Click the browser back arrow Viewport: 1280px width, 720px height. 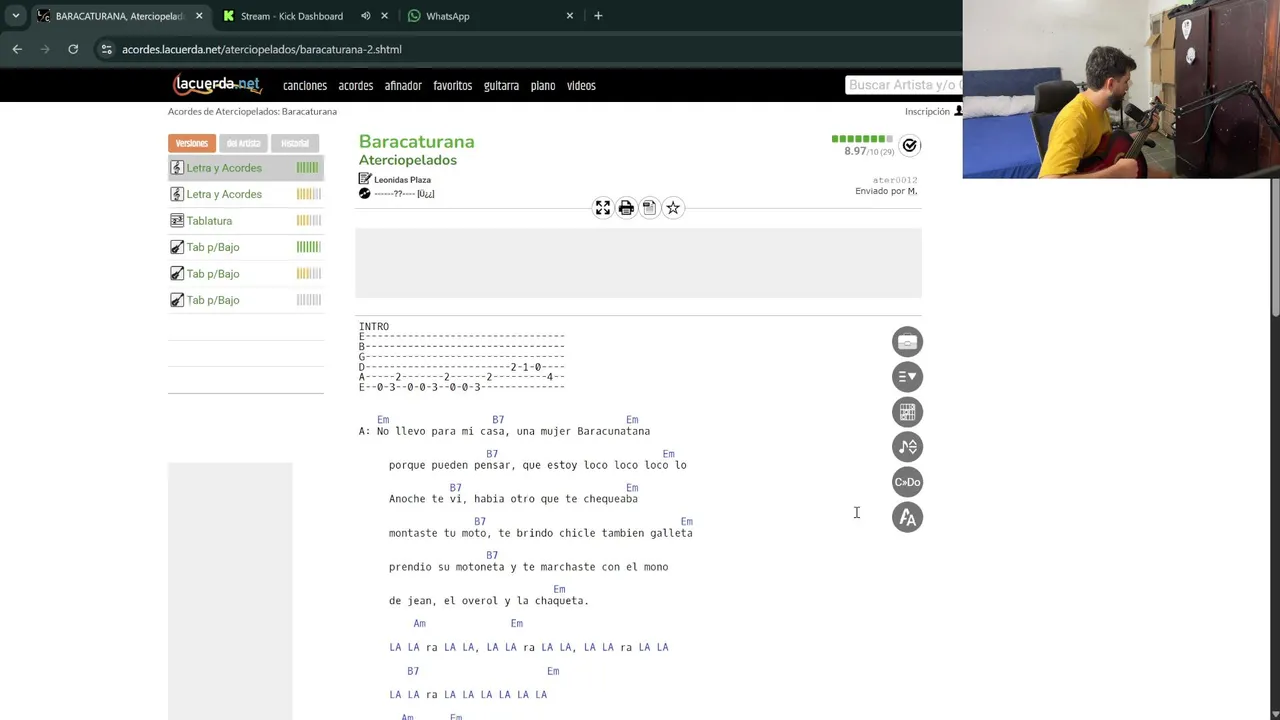coord(17,49)
